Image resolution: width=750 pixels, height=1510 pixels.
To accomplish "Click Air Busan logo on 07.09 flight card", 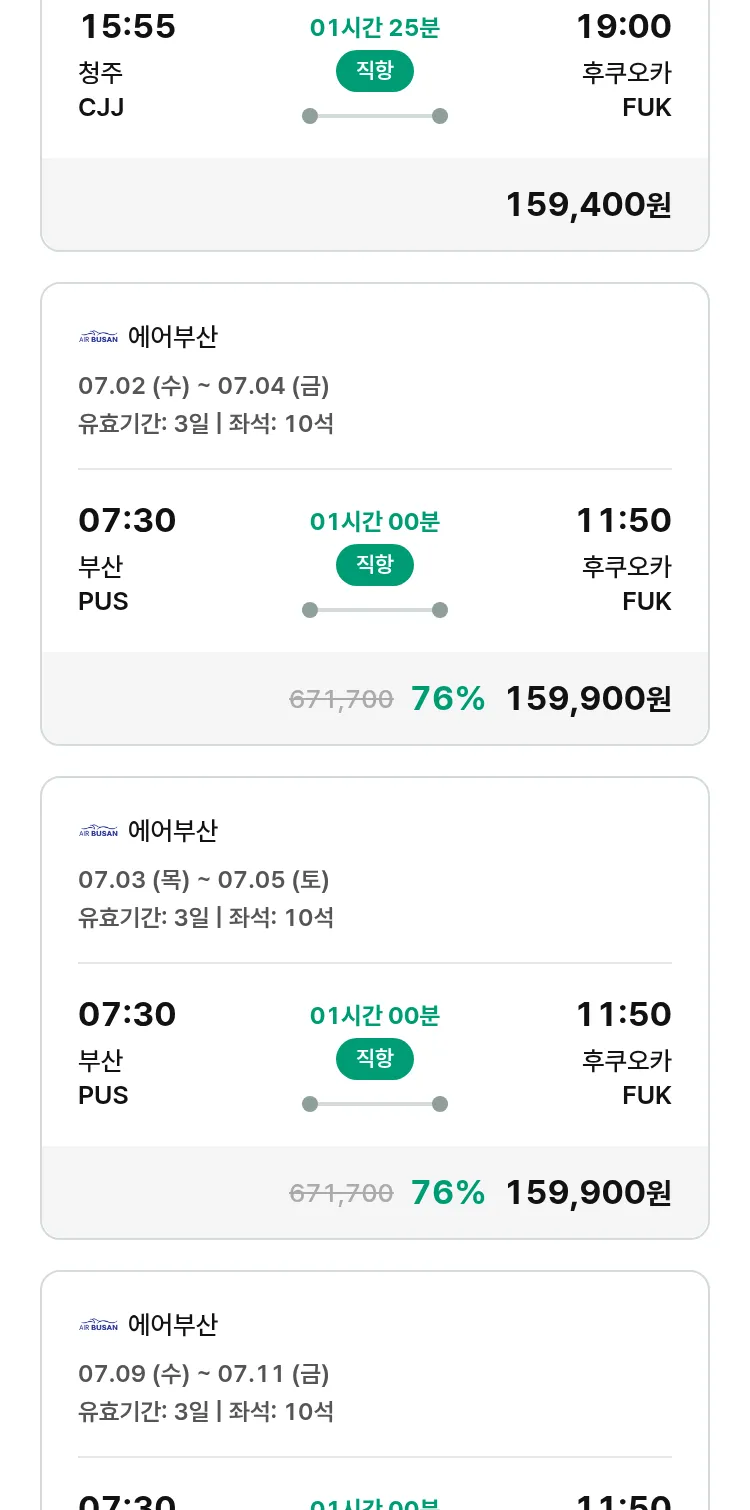I will tap(98, 1325).
